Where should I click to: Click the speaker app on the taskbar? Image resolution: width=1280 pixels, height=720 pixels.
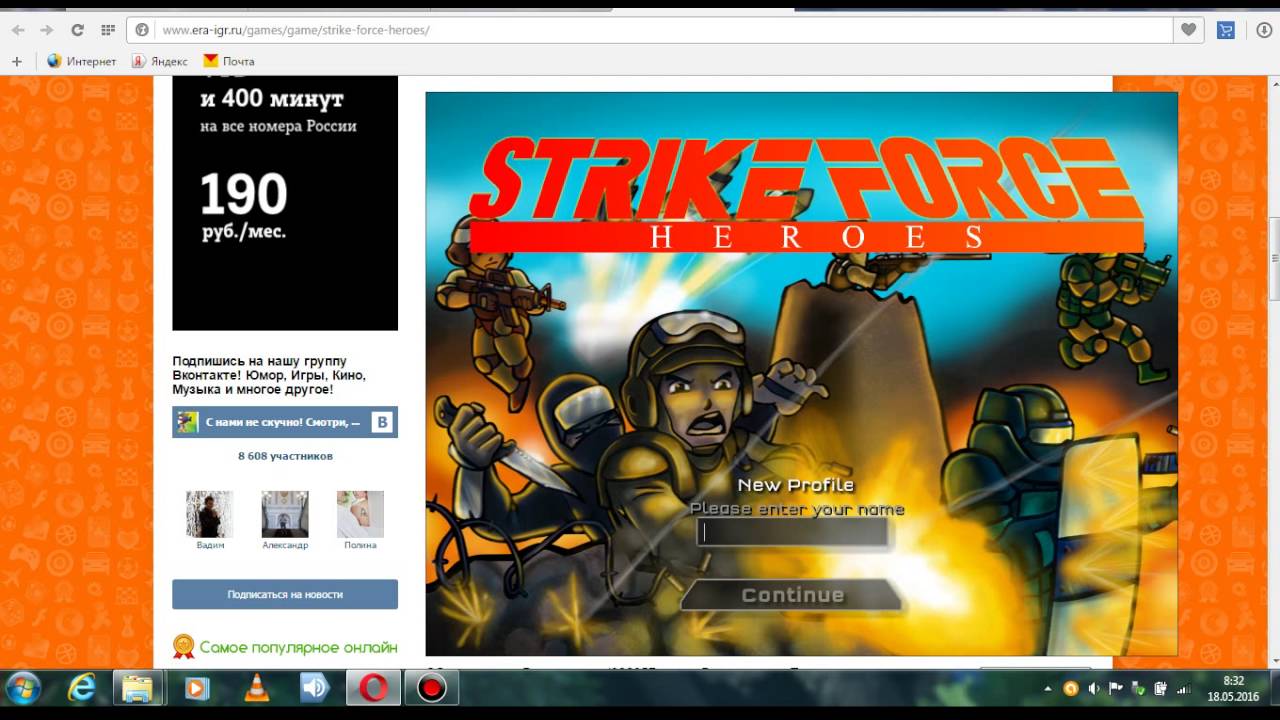pyautogui.click(x=315, y=688)
